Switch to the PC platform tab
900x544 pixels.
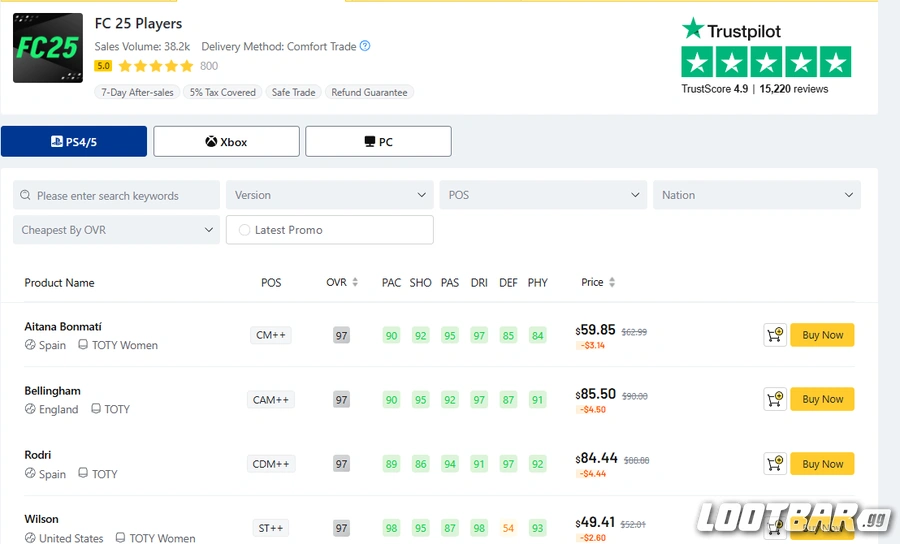378,141
